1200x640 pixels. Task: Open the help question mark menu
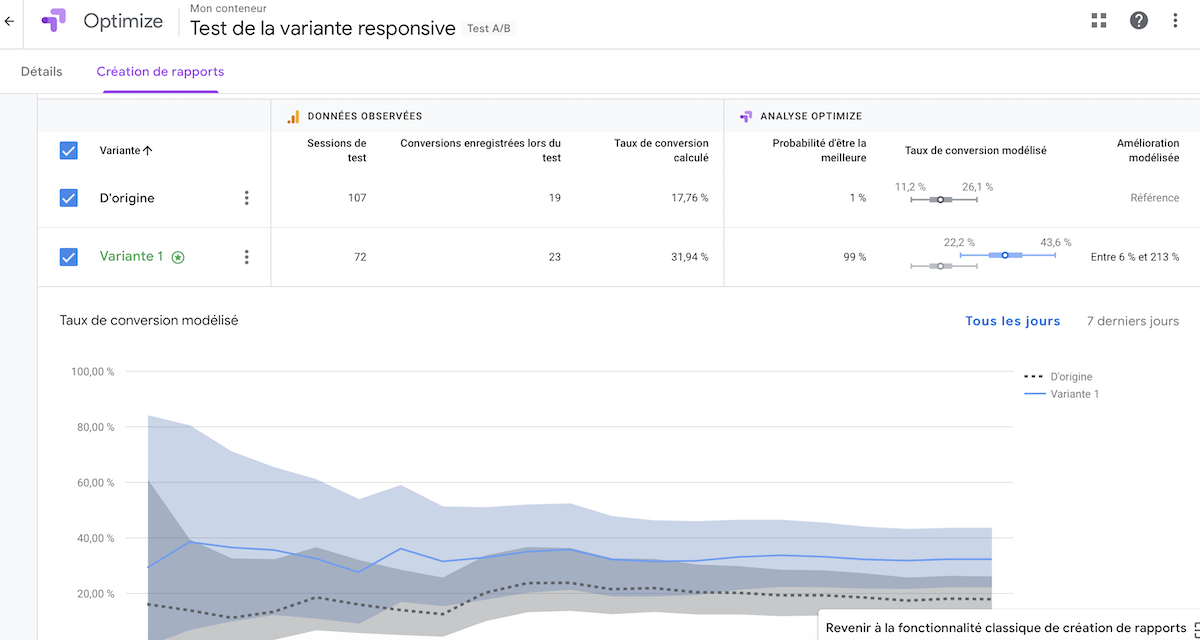point(1139,20)
